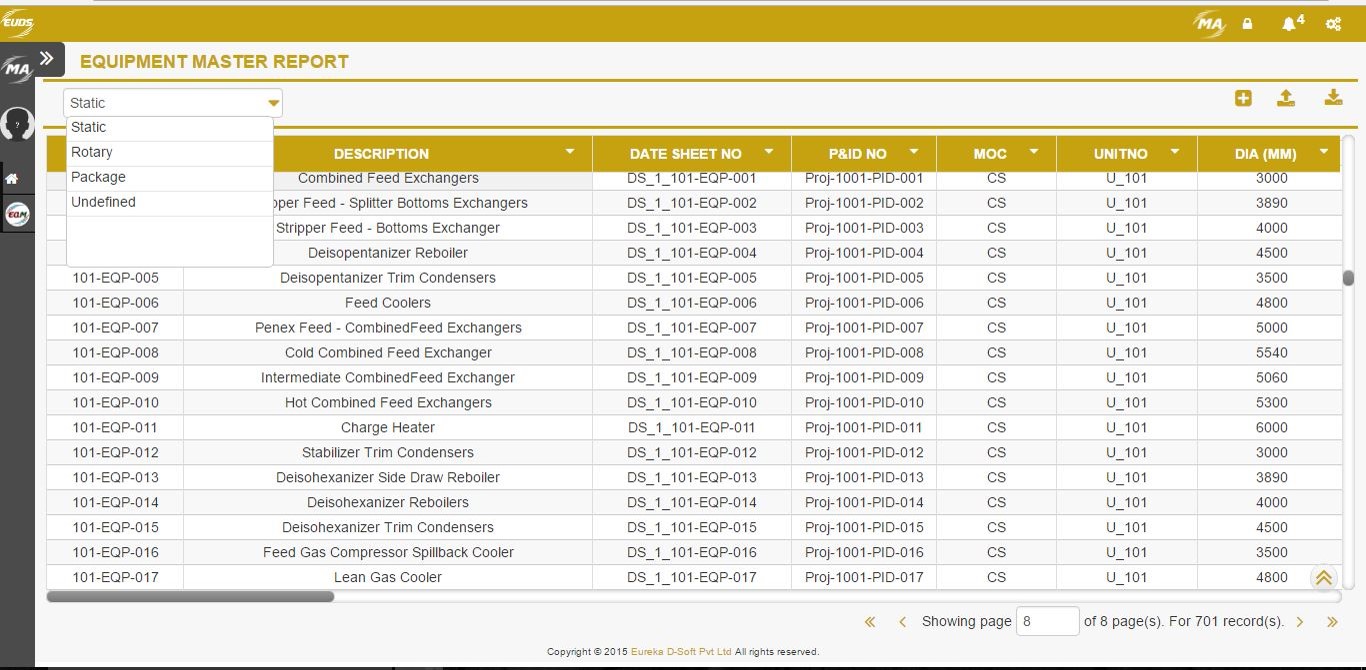Viewport: 1366px width, 670px height.
Task: Click the diameter value 5060
Action: pyautogui.click(x=1272, y=378)
